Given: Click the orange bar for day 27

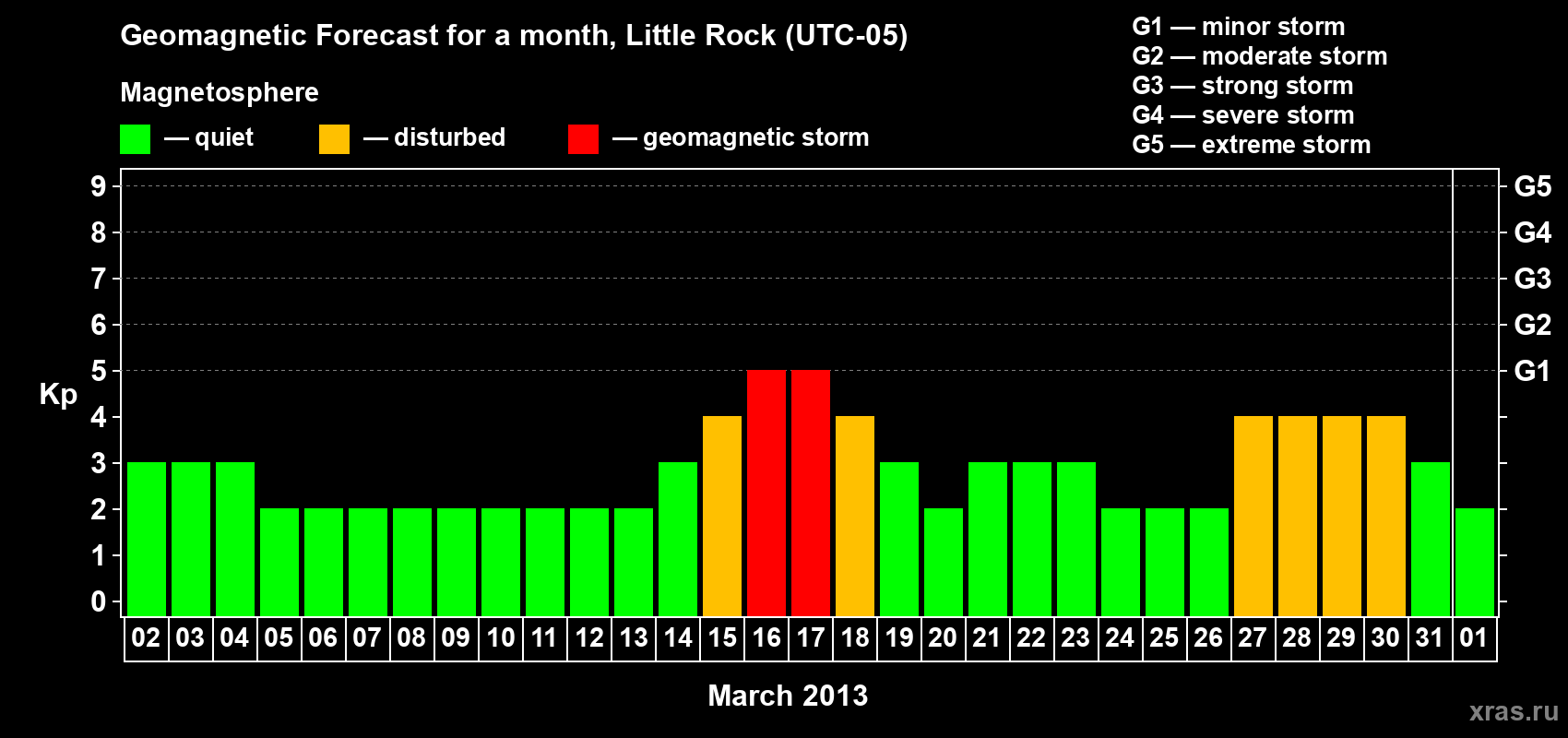Looking at the screenshot, I should (1253, 517).
